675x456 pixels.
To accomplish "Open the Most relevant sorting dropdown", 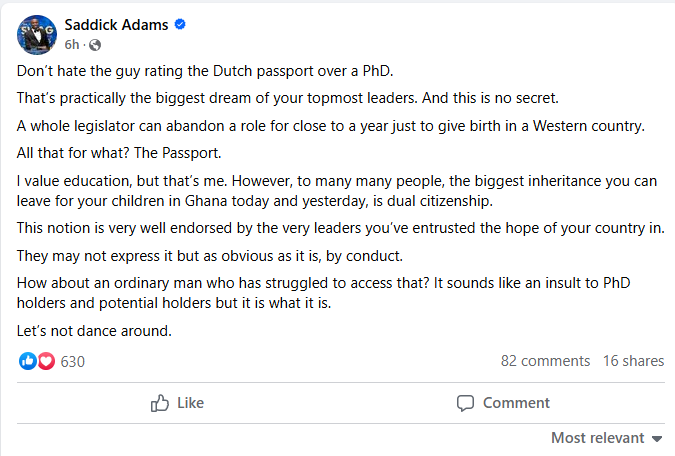I will (598, 438).
